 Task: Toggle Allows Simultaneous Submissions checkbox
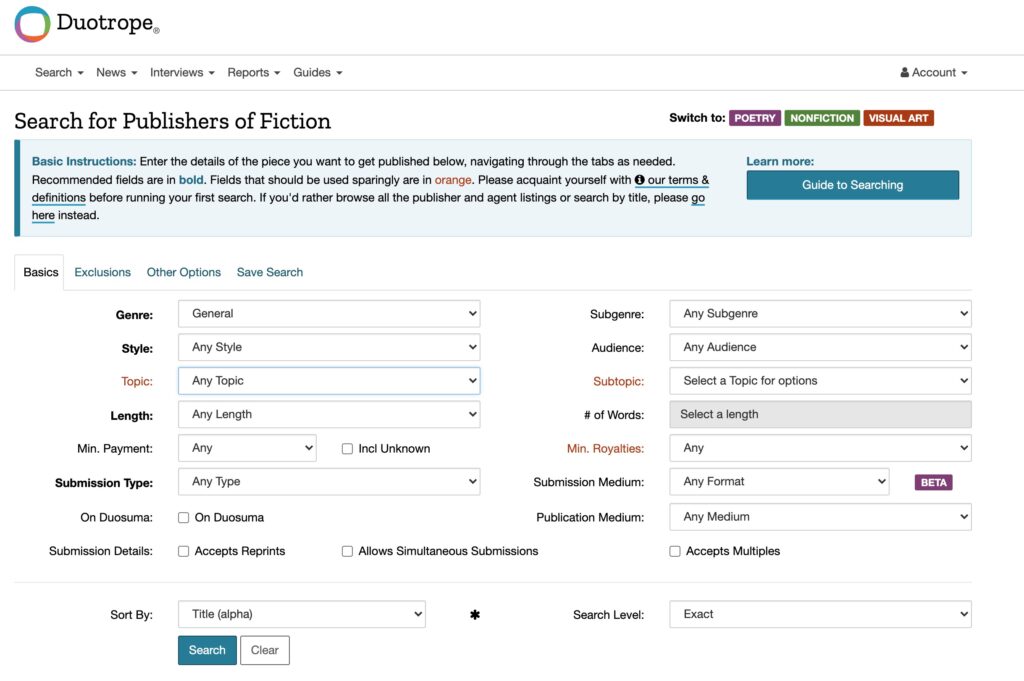pyautogui.click(x=348, y=551)
